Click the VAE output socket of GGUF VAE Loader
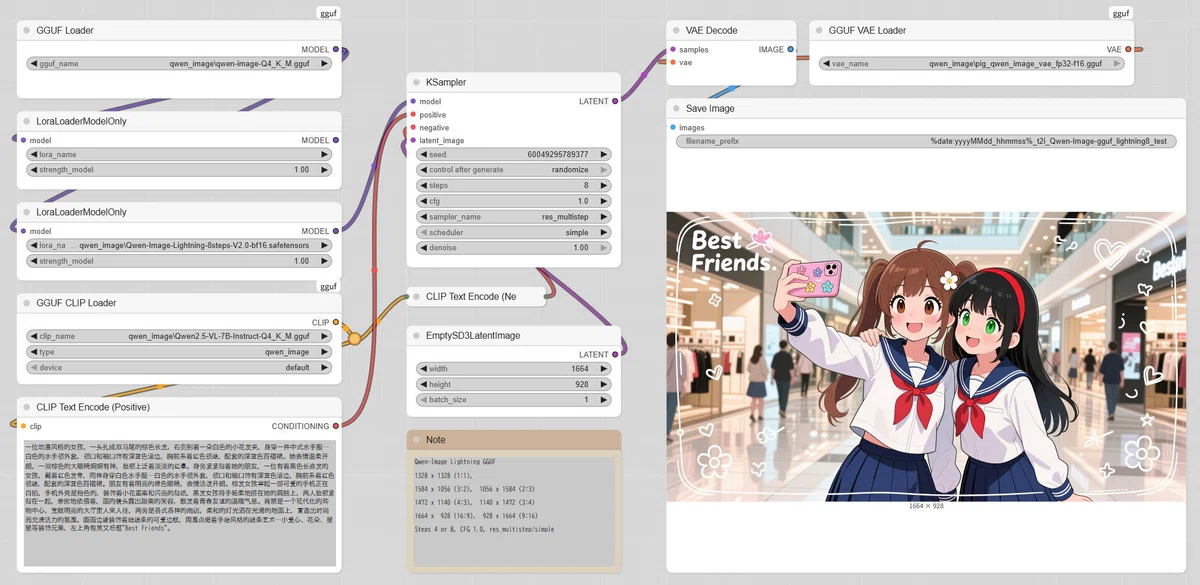 (1128, 49)
